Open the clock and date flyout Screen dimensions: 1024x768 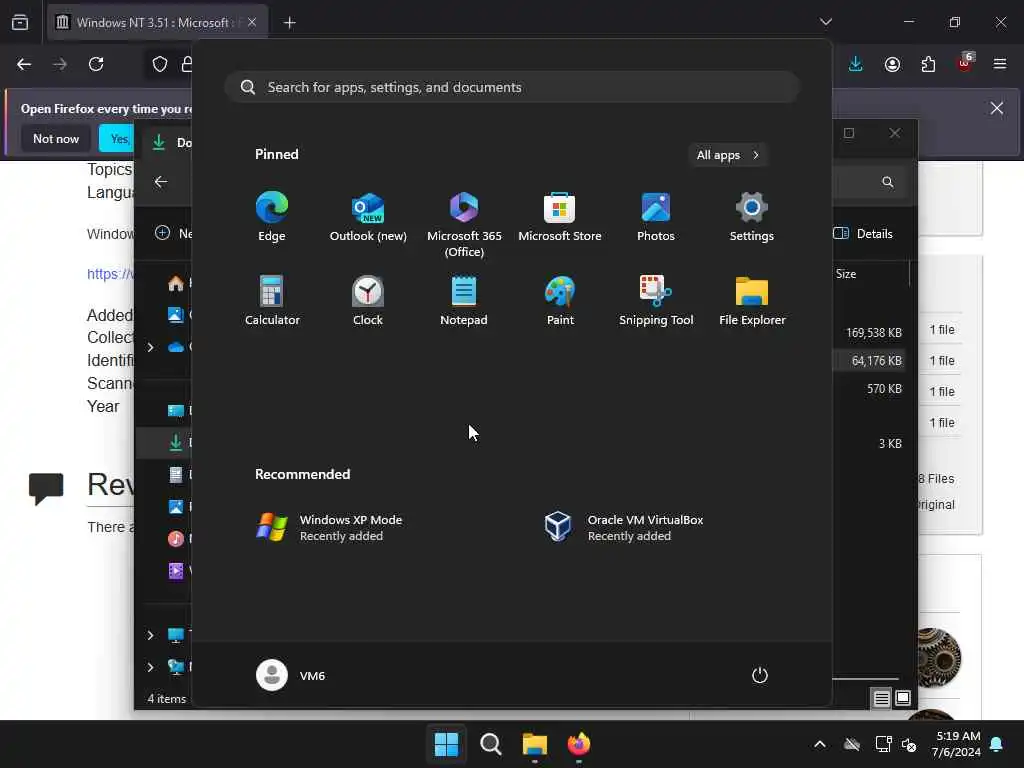957,744
